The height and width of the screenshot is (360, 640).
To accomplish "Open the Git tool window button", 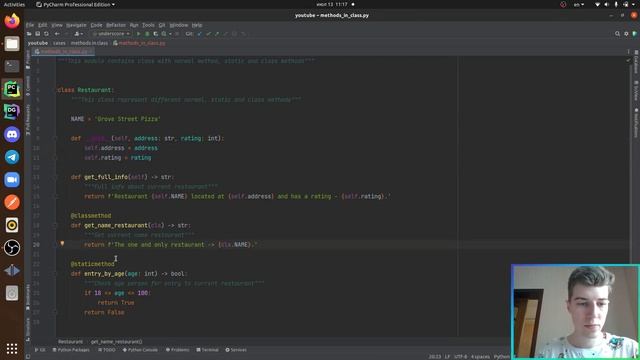I will (x=40, y=350).
